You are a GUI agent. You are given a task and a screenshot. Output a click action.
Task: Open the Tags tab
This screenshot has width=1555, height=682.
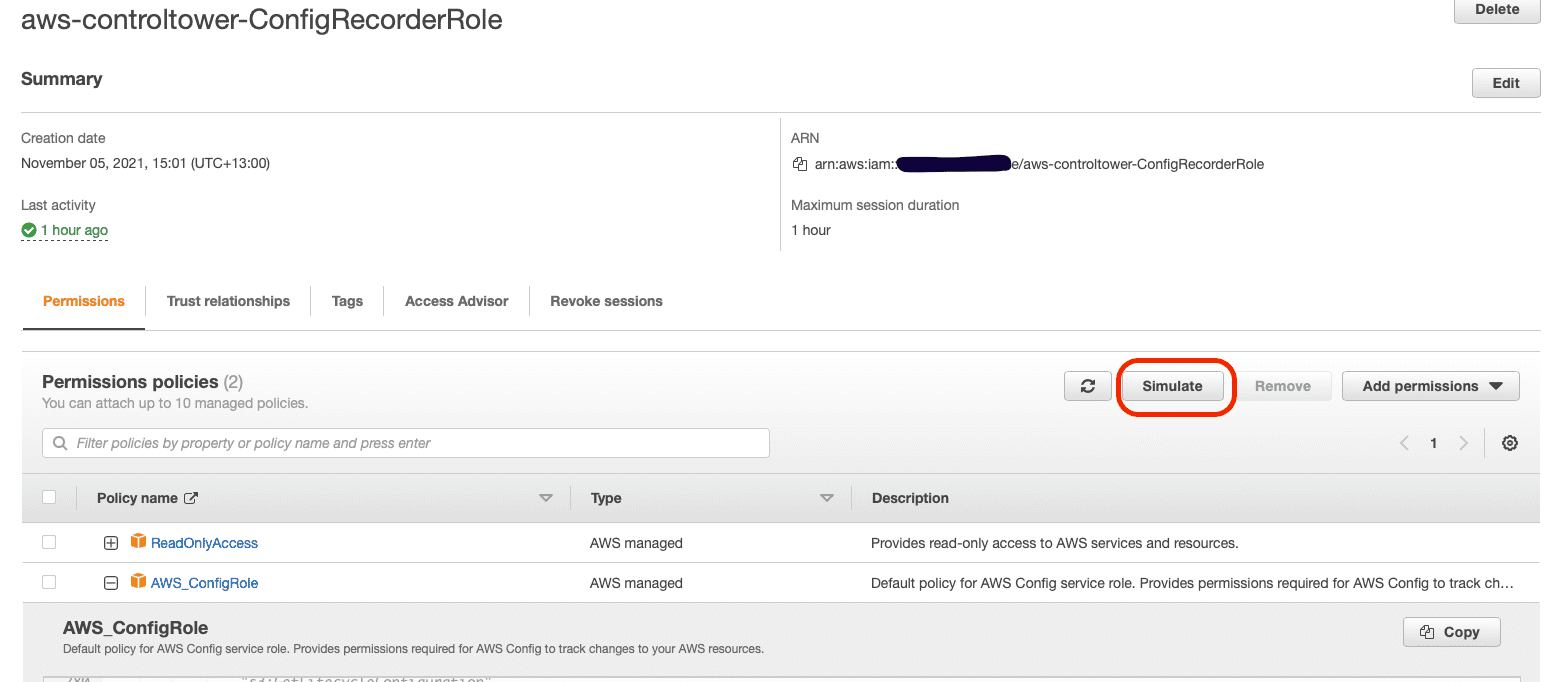(347, 301)
